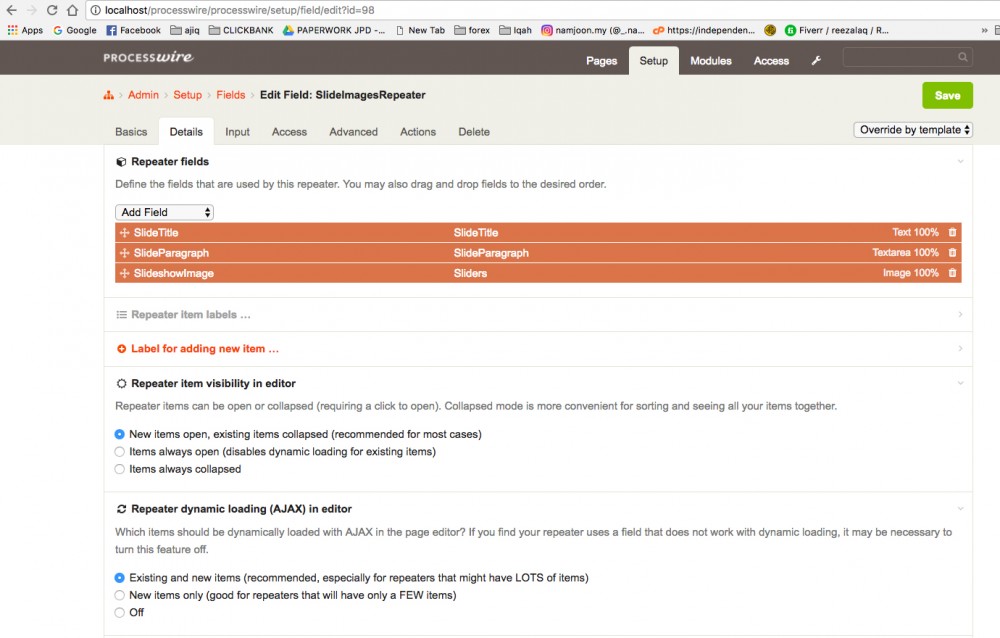Select 'Items always open' radio option
Screen dimensions: 1000x638
[x=120, y=452]
